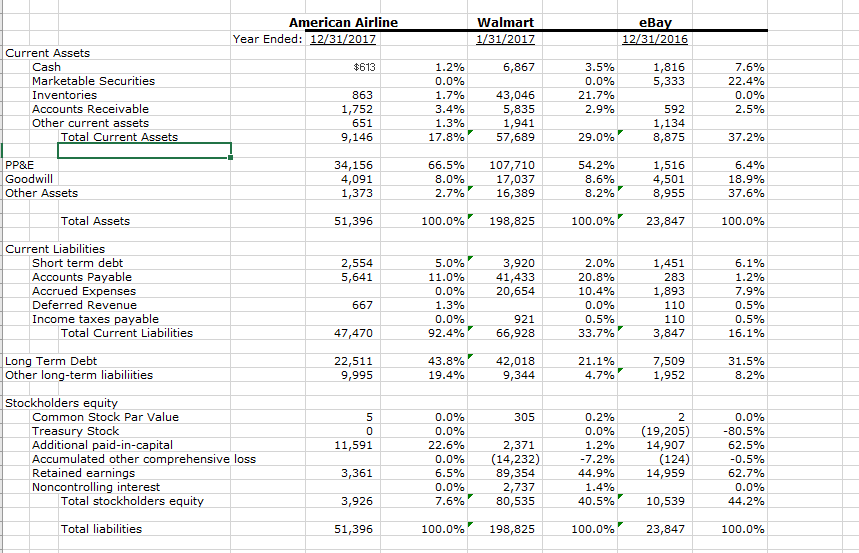
Task: Click American Airline additional paid-in-capital 11,591
Action: point(353,445)
